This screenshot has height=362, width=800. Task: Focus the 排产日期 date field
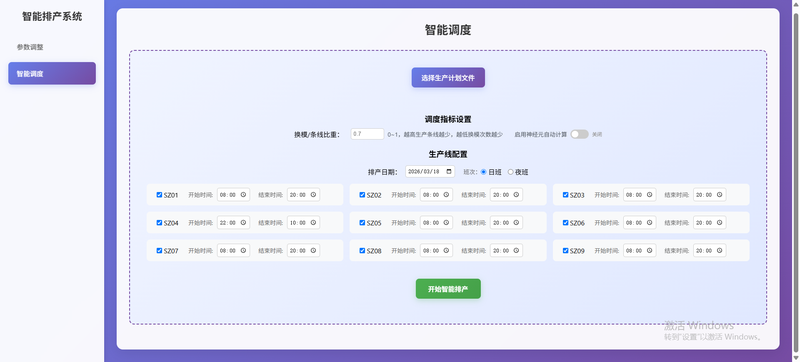click(430, 171)
